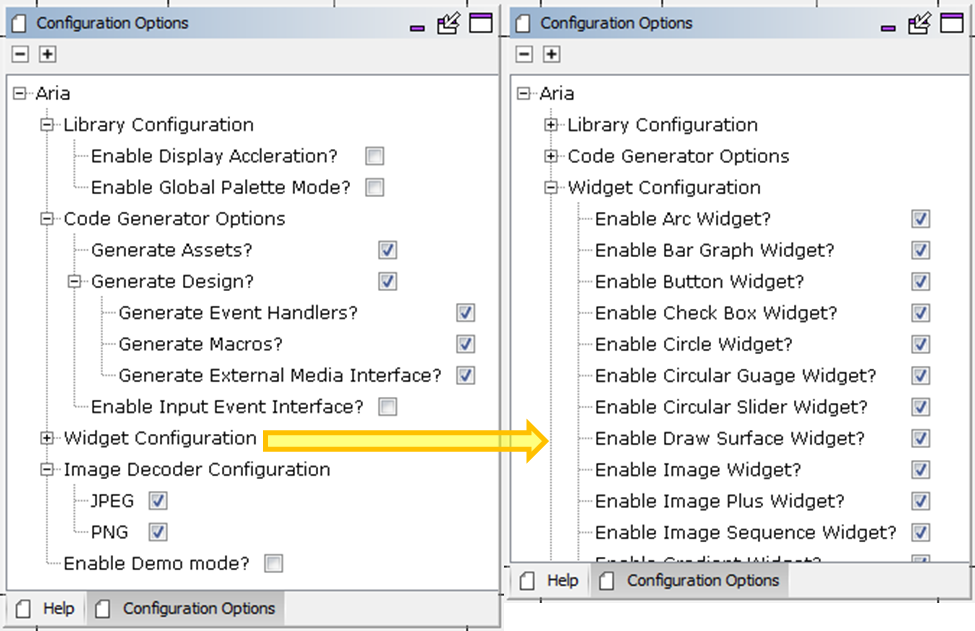975x631 pixels.
Task: Undock the right Configuration Options panel
Action: tap(920, 24)
